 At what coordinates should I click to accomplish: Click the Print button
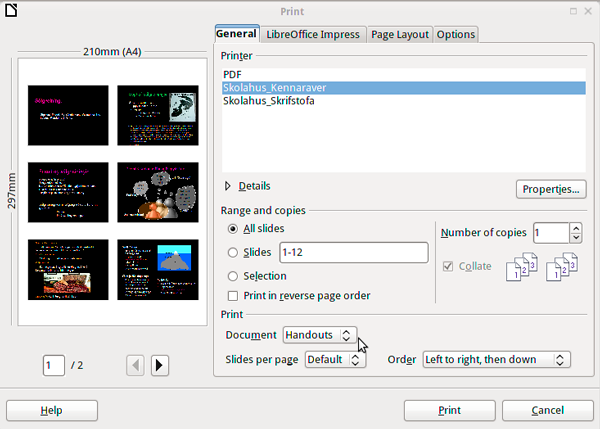coord(449,410)
